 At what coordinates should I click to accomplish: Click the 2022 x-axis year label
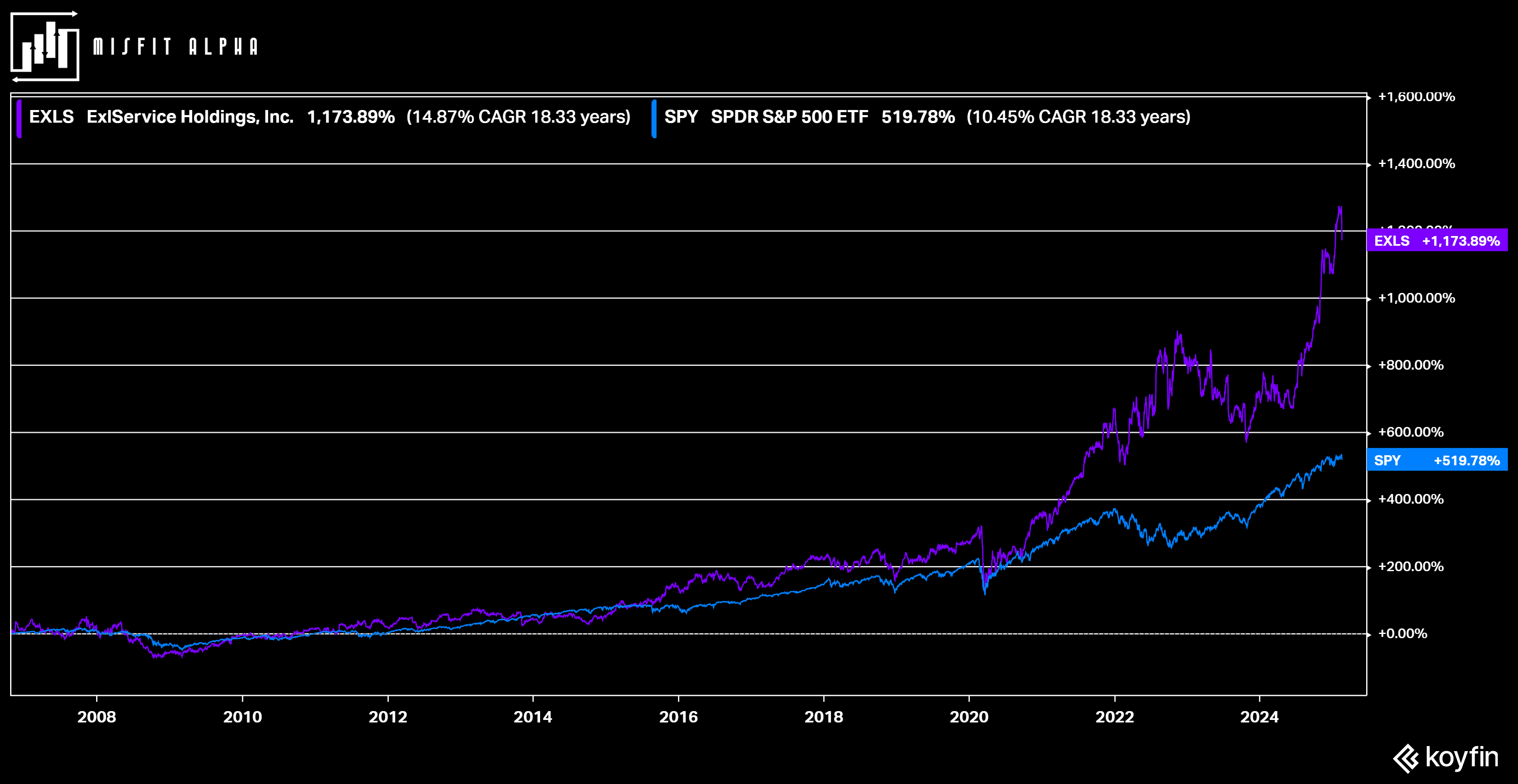pos(1114,717)
